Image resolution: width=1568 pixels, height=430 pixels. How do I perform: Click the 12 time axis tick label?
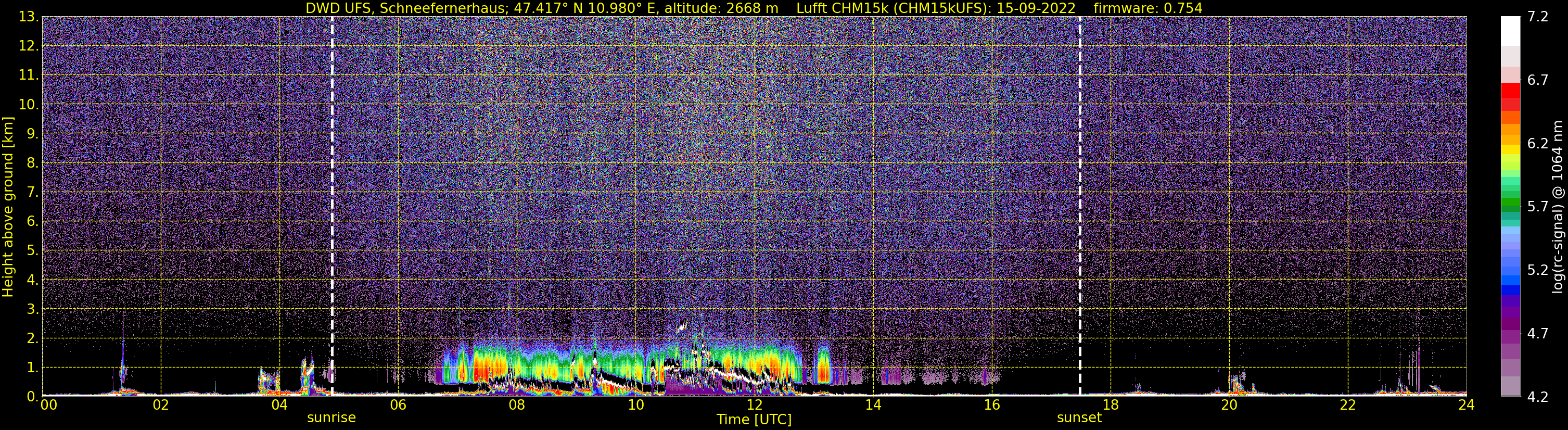click(754, 405)
